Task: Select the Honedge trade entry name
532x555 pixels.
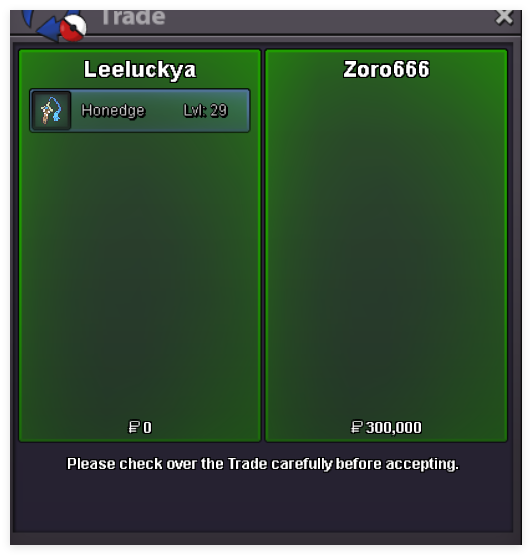Action: 113,110
